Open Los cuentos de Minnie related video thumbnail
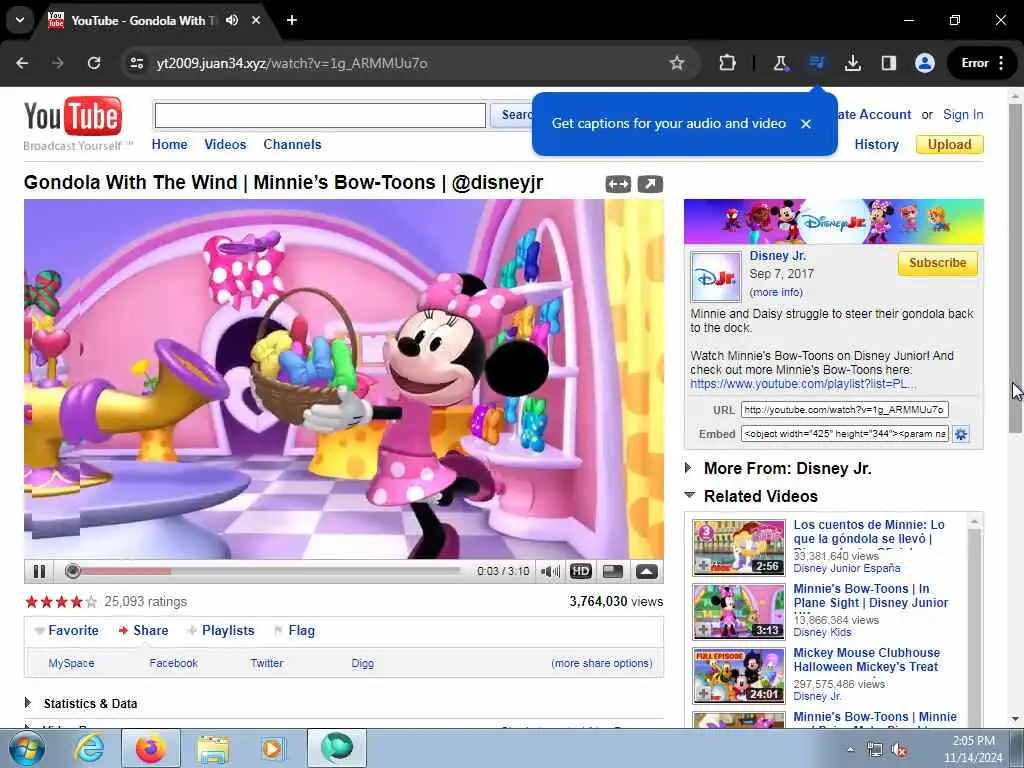This screenshot has height=768, width=1024. (739, 547)
